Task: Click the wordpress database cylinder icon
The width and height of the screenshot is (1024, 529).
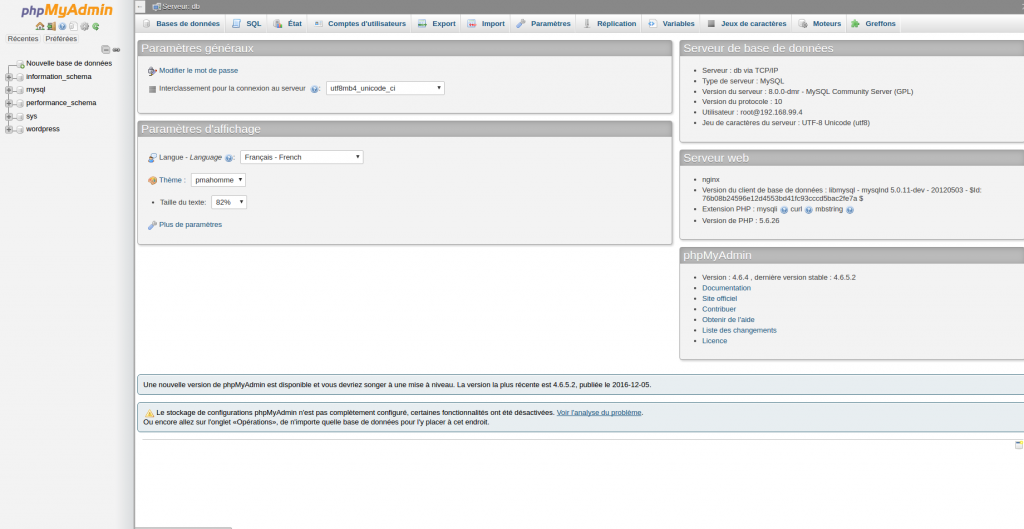Action: click(20, 129)
